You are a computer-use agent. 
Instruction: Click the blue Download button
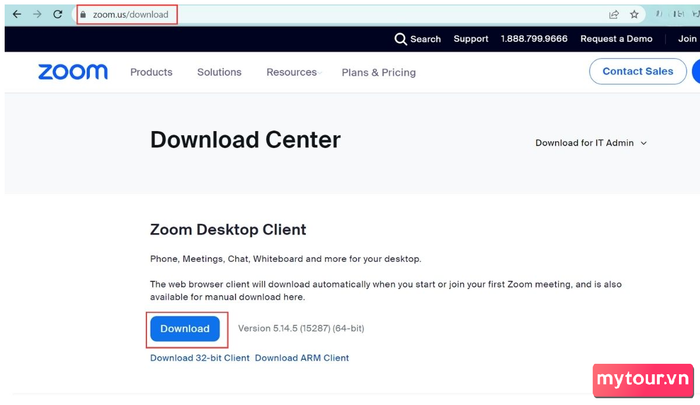point(185,329)
